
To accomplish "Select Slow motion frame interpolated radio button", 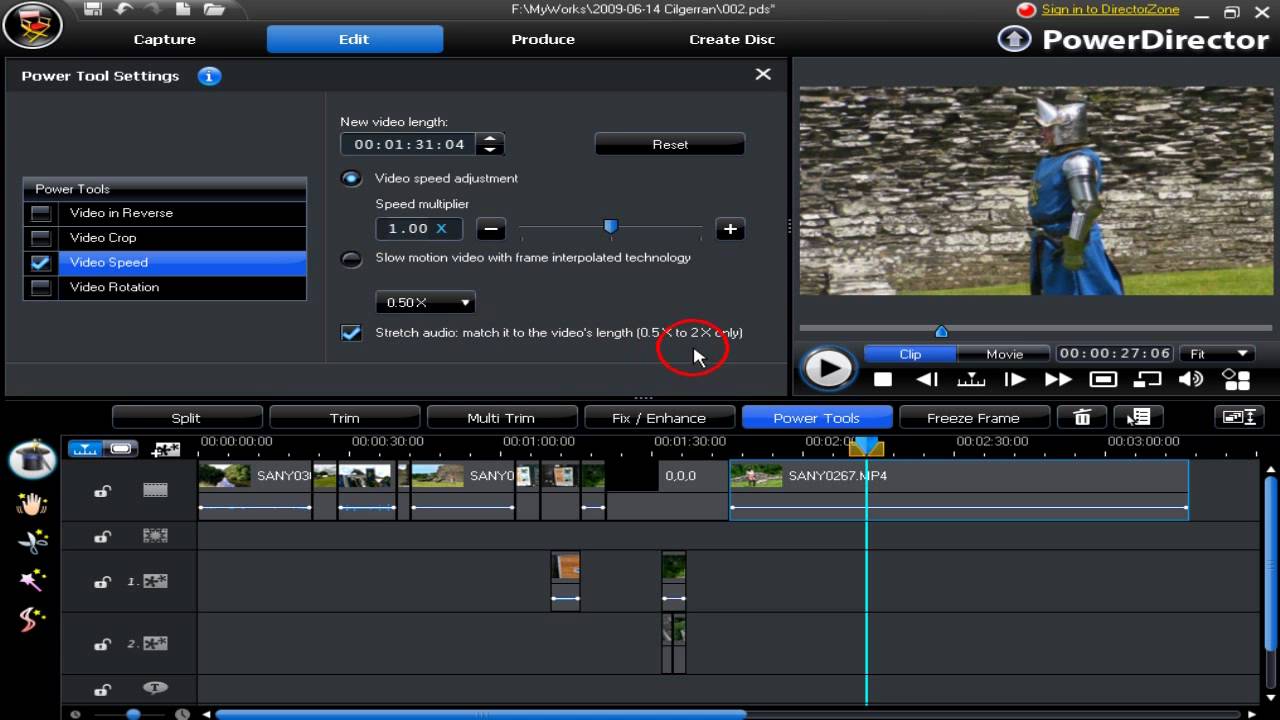I will (x=351, y=259).
